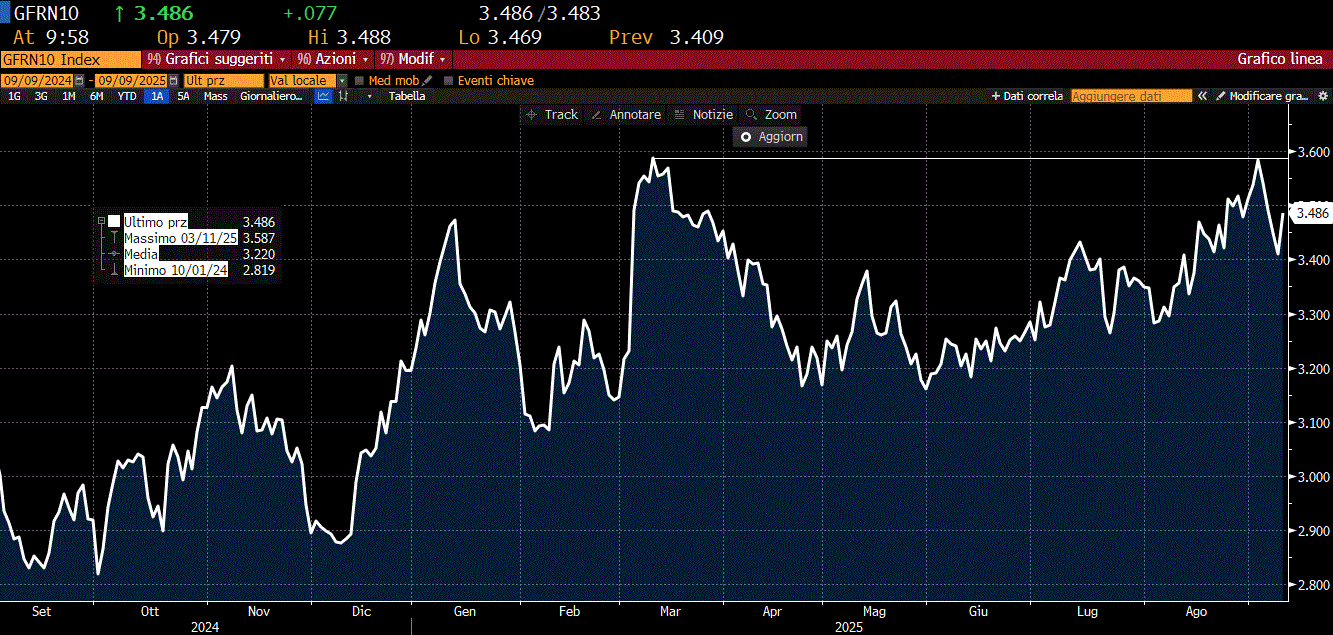Toggle the Med mob checkbox

point(360,81)
